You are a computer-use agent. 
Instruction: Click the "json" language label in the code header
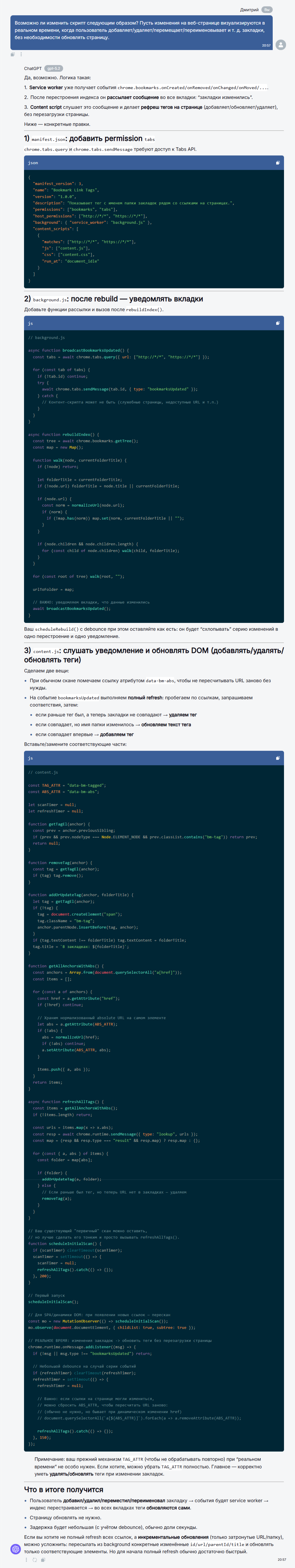33,163
